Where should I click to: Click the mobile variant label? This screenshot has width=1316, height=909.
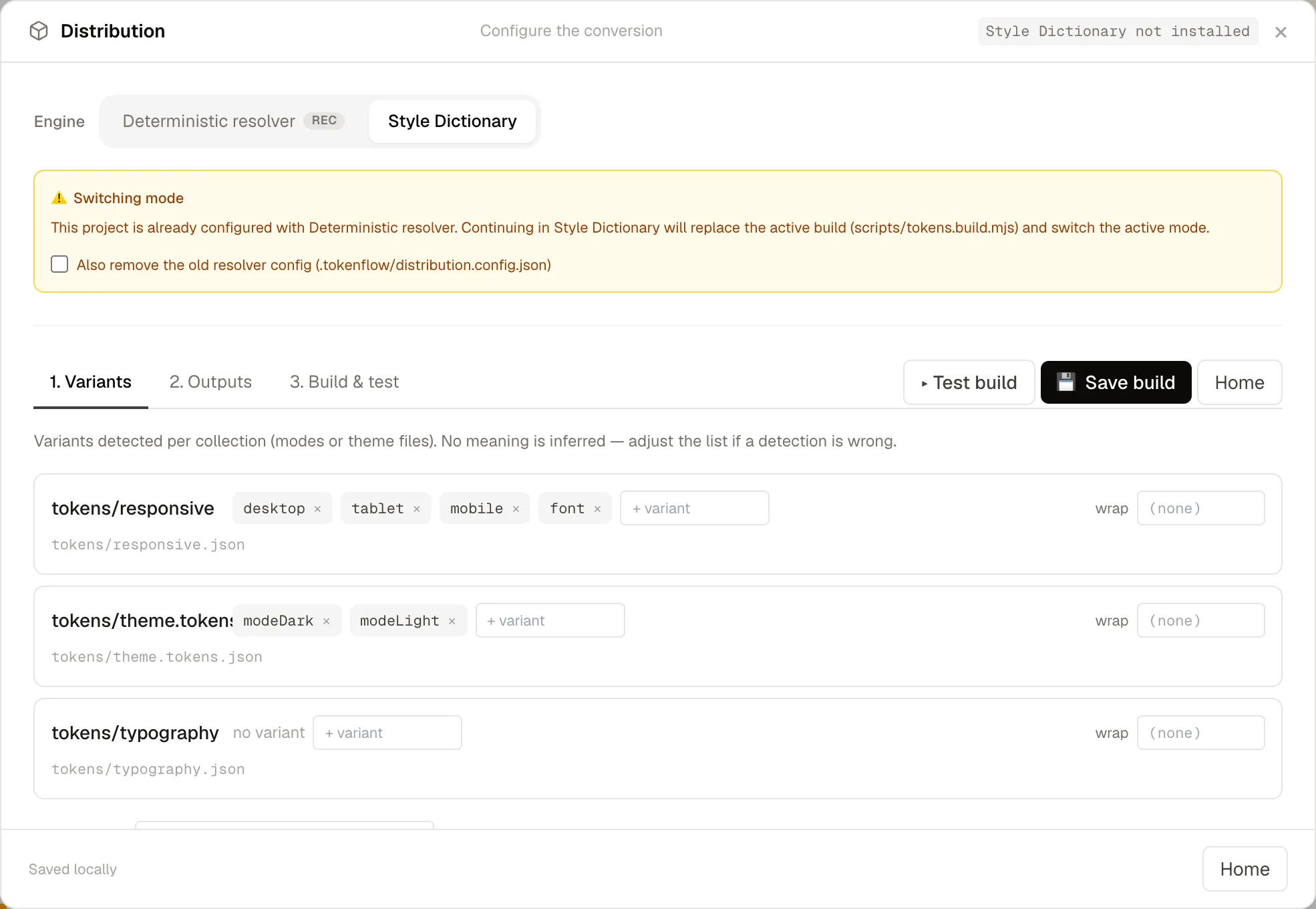[x=476, y=509]
